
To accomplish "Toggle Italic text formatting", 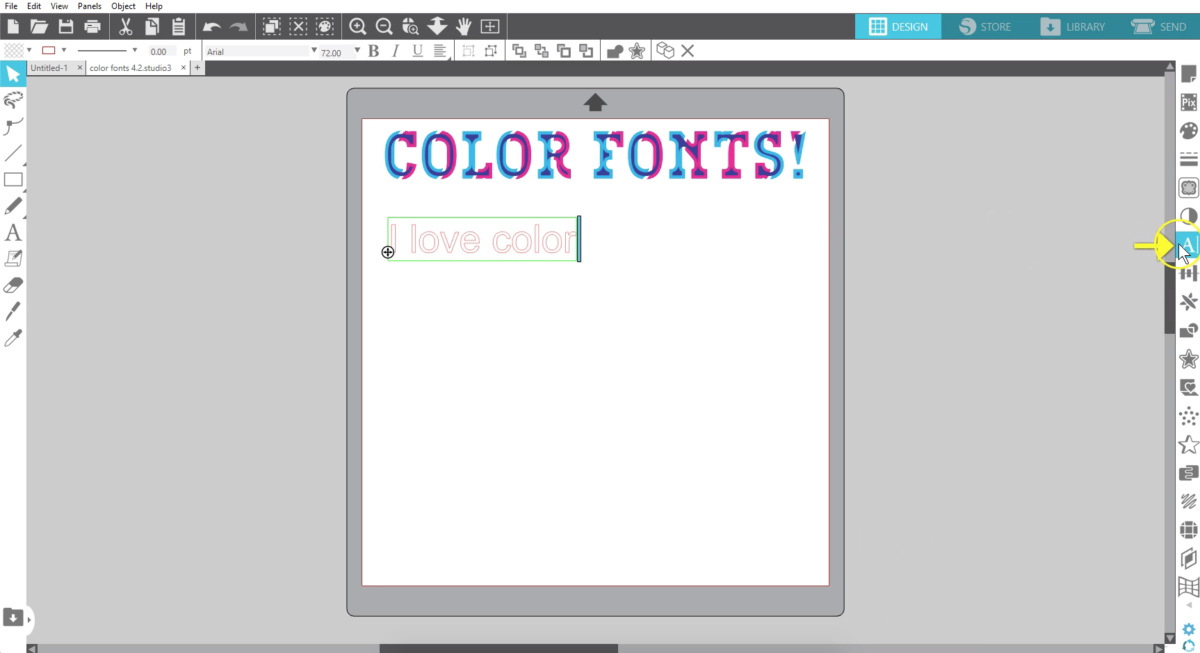I will (396, 51).
